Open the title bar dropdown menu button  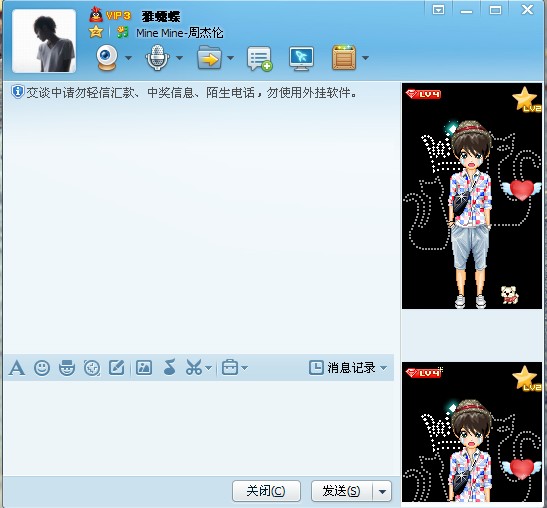439,10
